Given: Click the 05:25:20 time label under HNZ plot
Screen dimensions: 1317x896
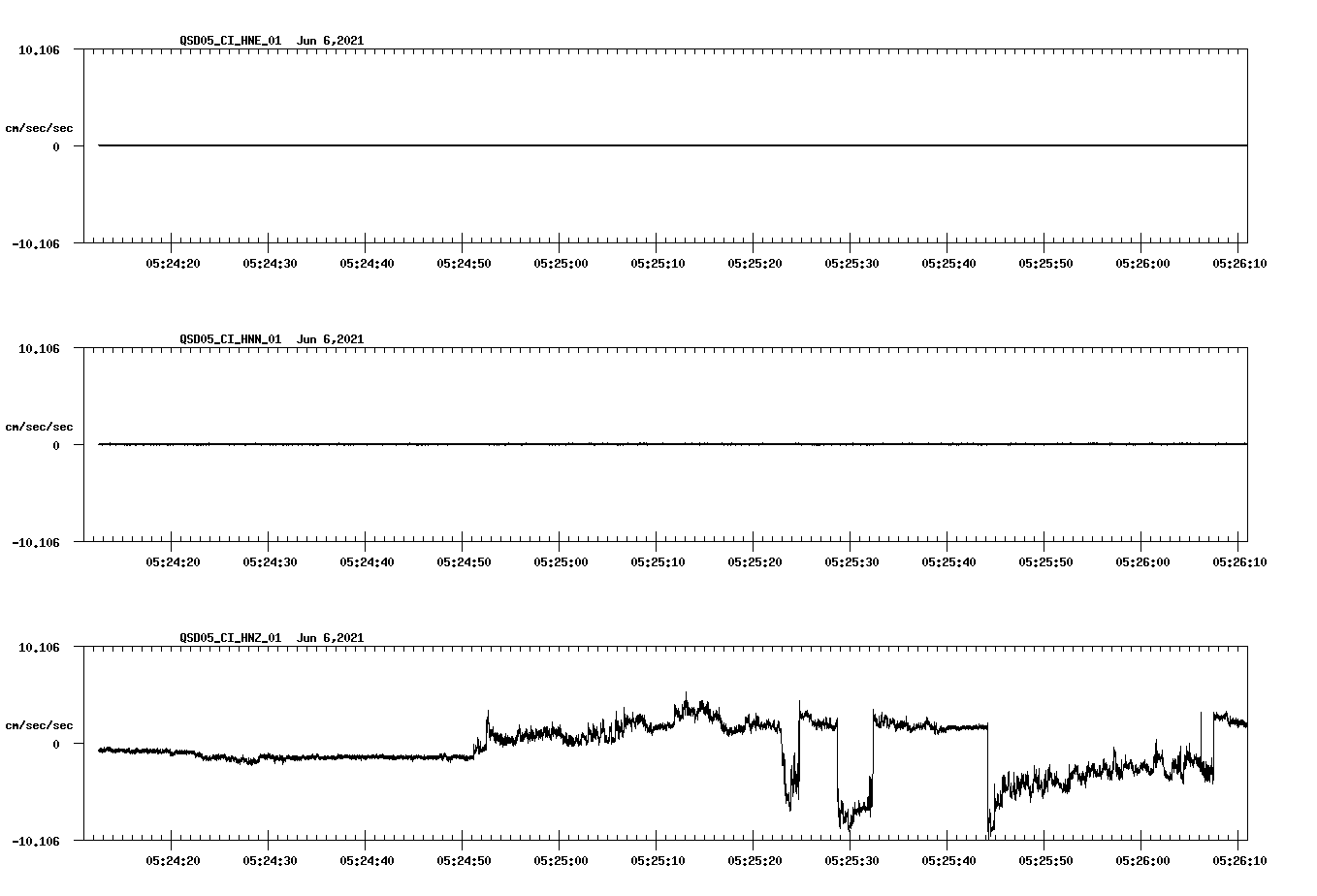Looking at the screenshot, I should click(755, 860).
